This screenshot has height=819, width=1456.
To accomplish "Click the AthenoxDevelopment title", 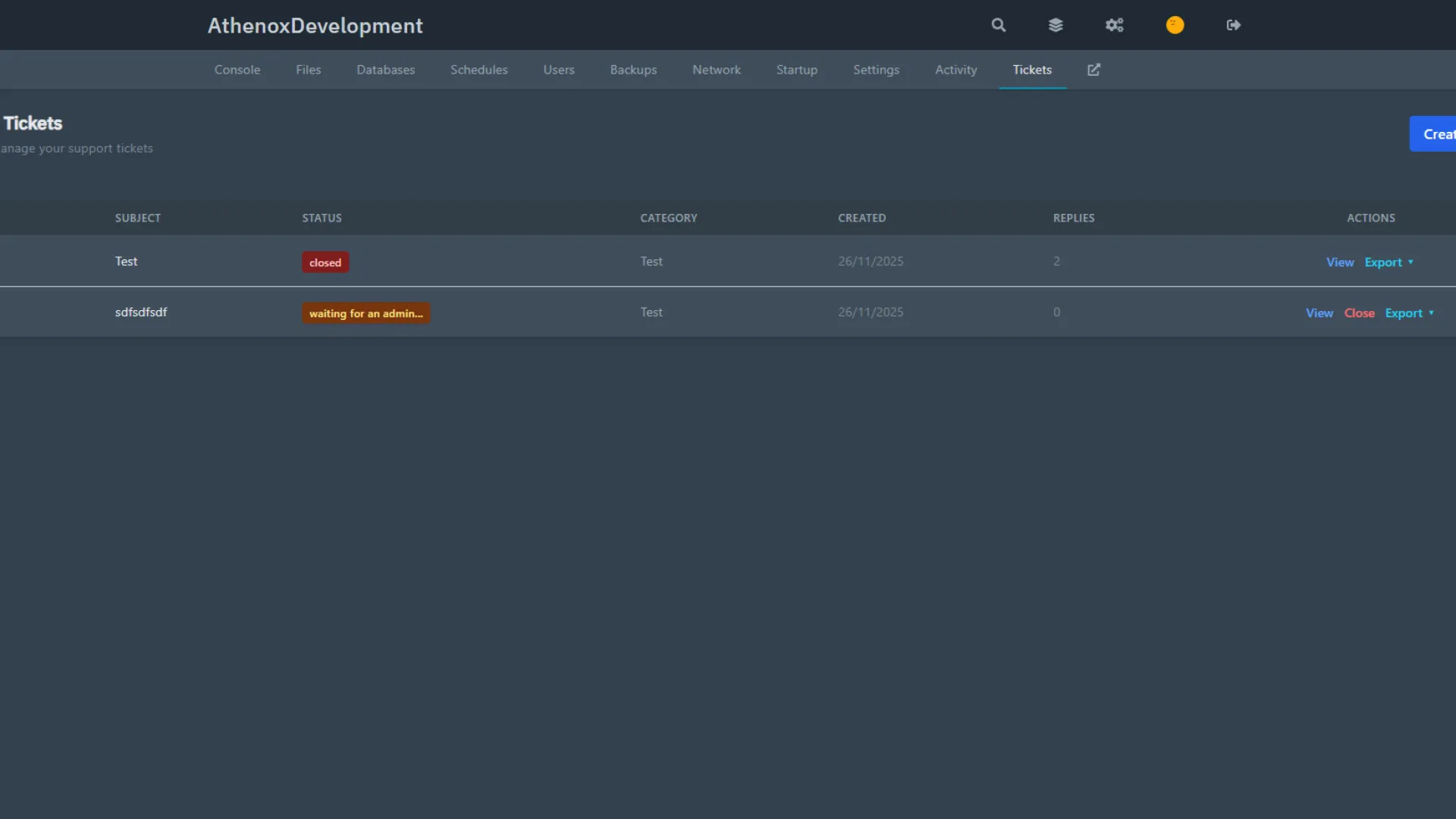I will click(x=315, y=26).
